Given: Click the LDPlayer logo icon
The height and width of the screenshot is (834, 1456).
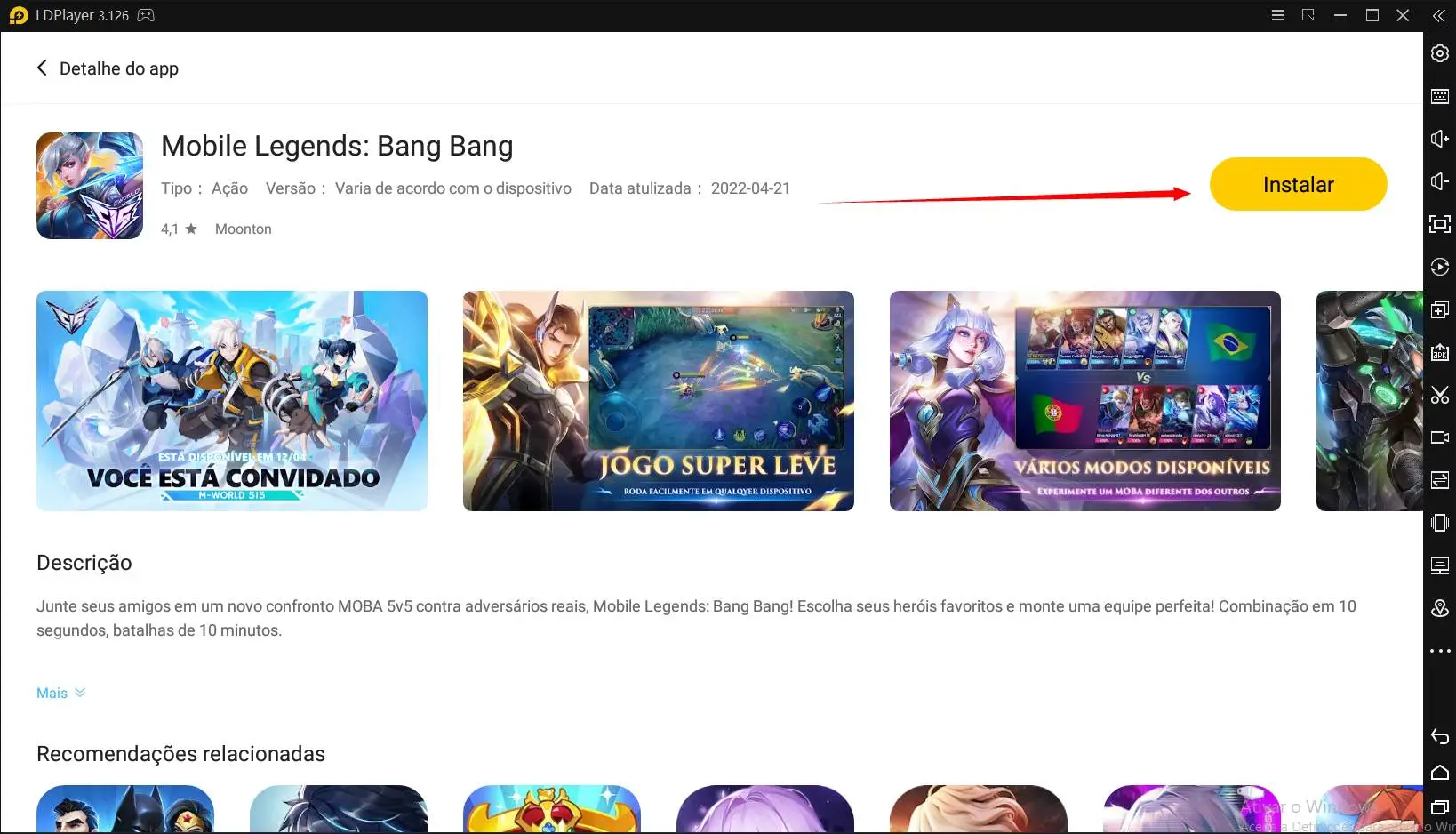Looking at the screenshot, I should [18, 15].
